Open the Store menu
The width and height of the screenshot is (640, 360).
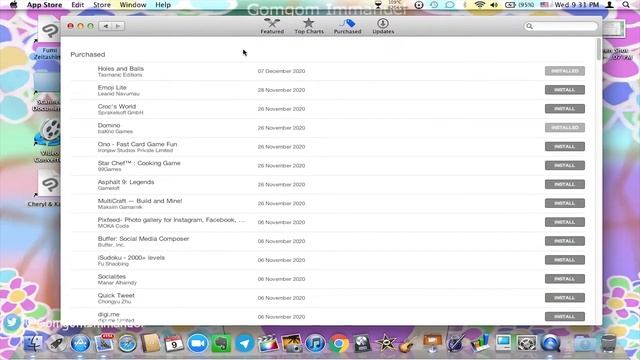point(102,5)
